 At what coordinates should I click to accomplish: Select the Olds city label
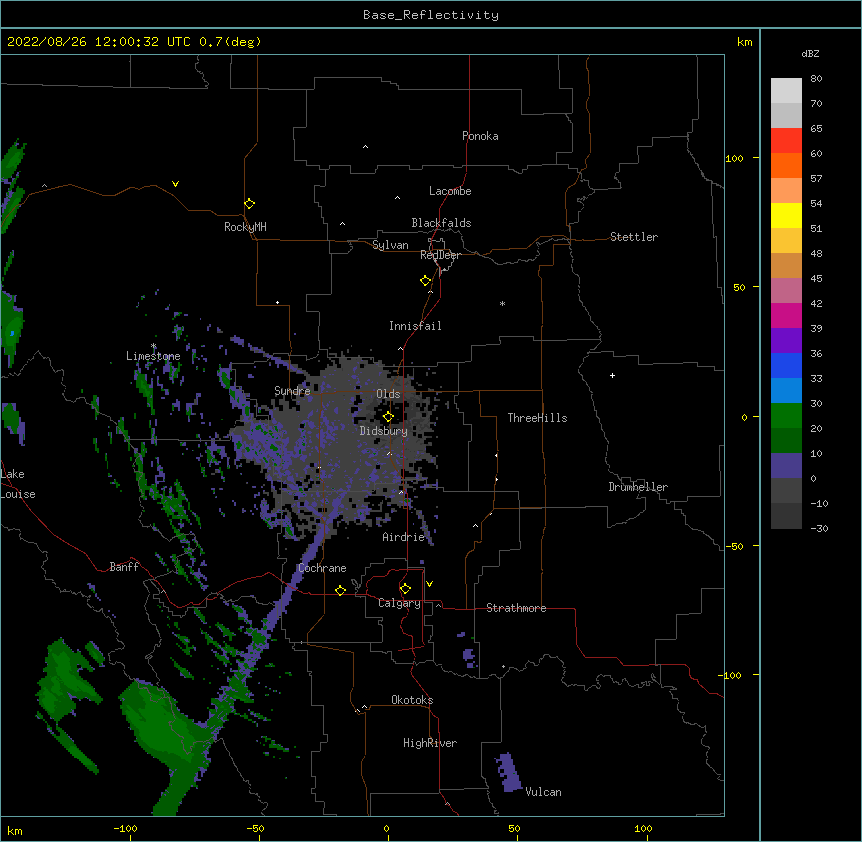(388, 394)
